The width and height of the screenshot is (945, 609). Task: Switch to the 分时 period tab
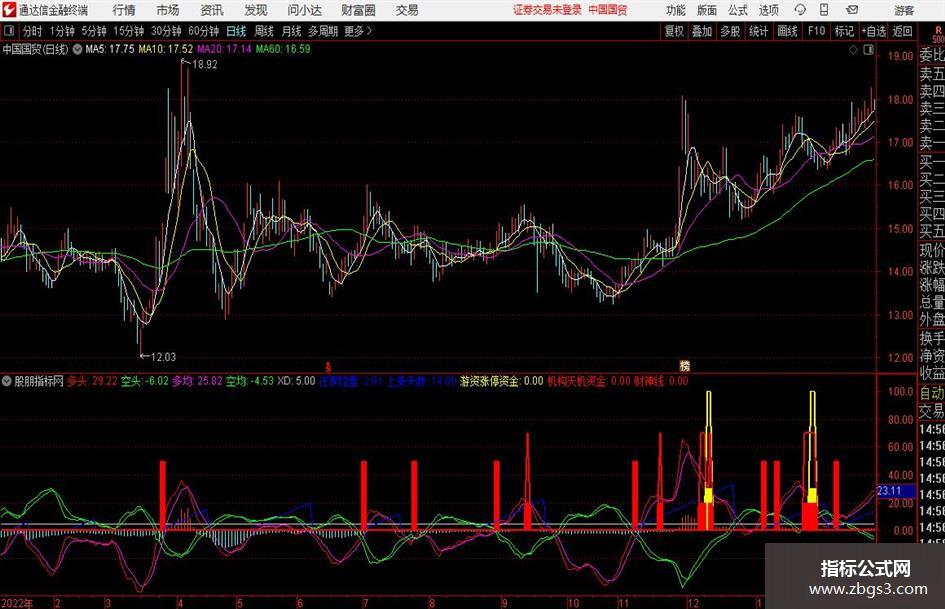[x=32, y=31]
